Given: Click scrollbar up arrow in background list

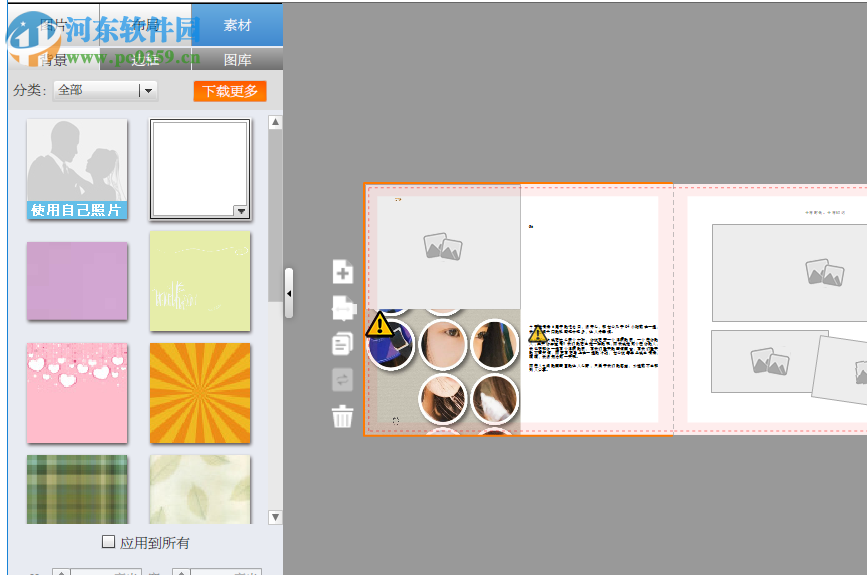Looking at the screenshot, I should coord(275,122).
